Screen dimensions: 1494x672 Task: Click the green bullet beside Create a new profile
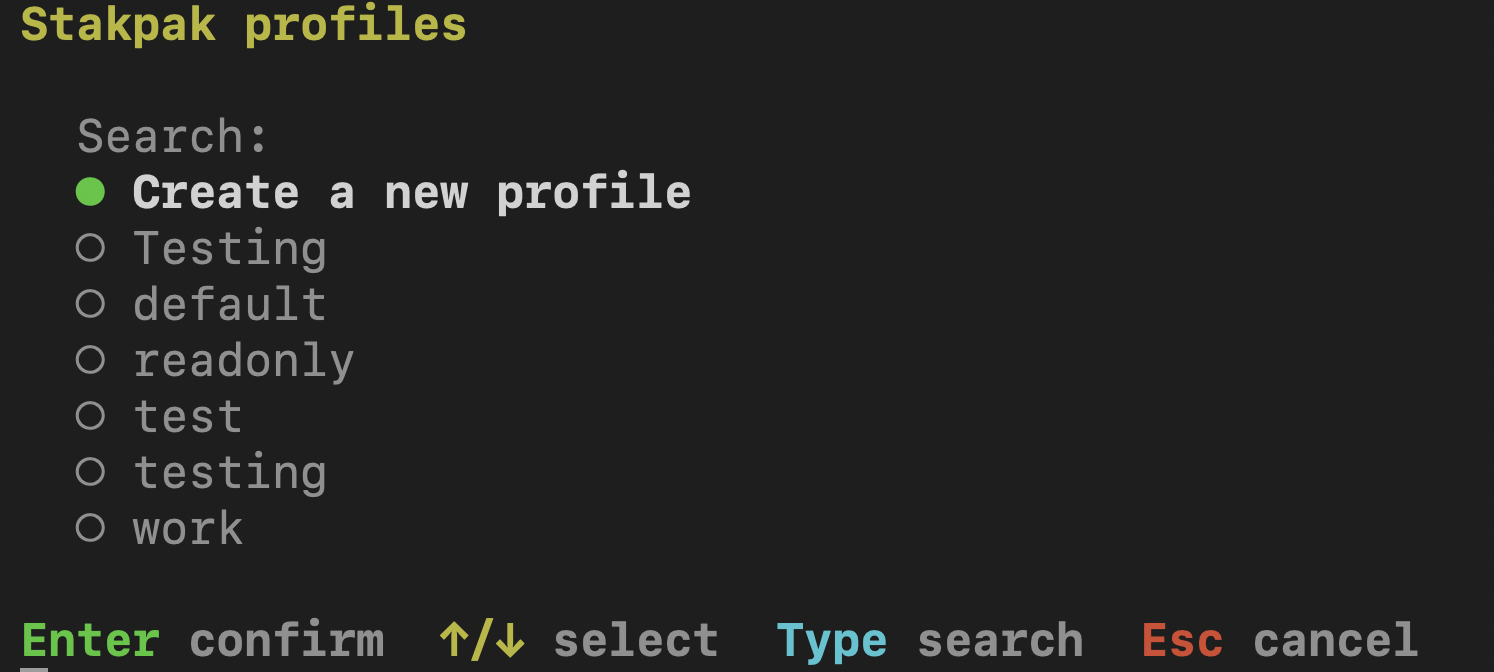(x=90, y=192)
